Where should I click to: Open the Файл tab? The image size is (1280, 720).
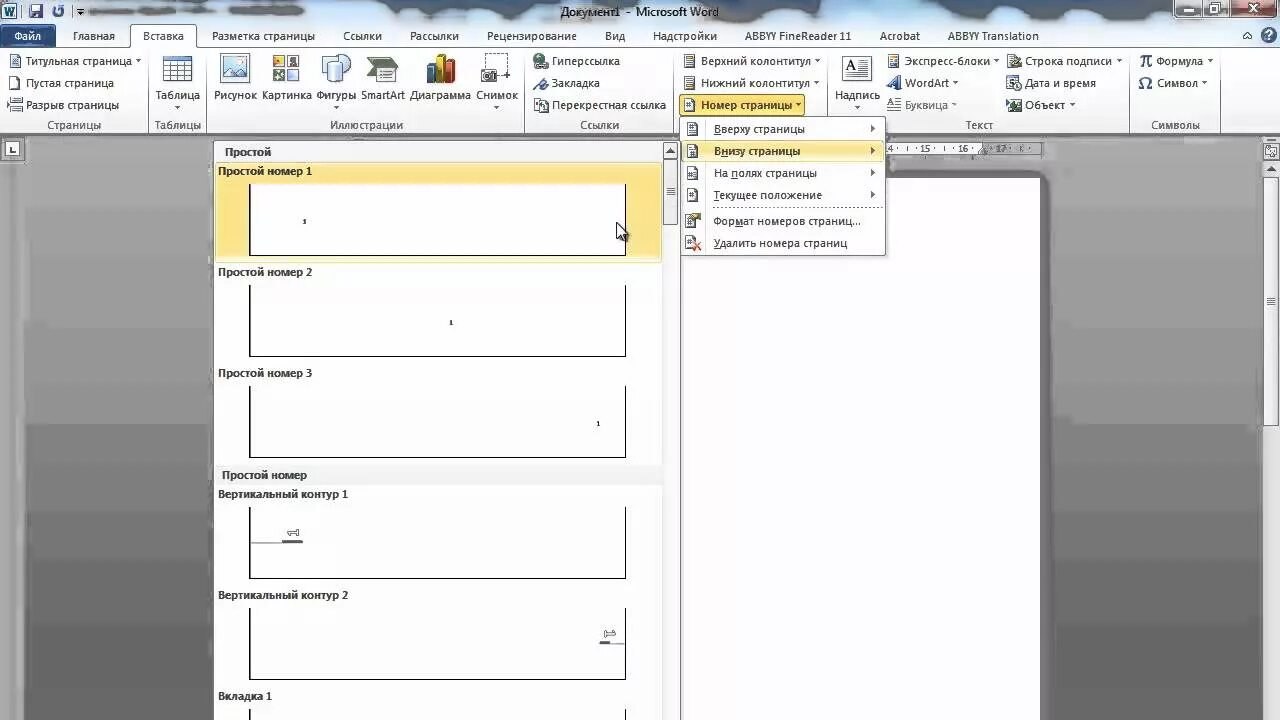coord(28,36)
